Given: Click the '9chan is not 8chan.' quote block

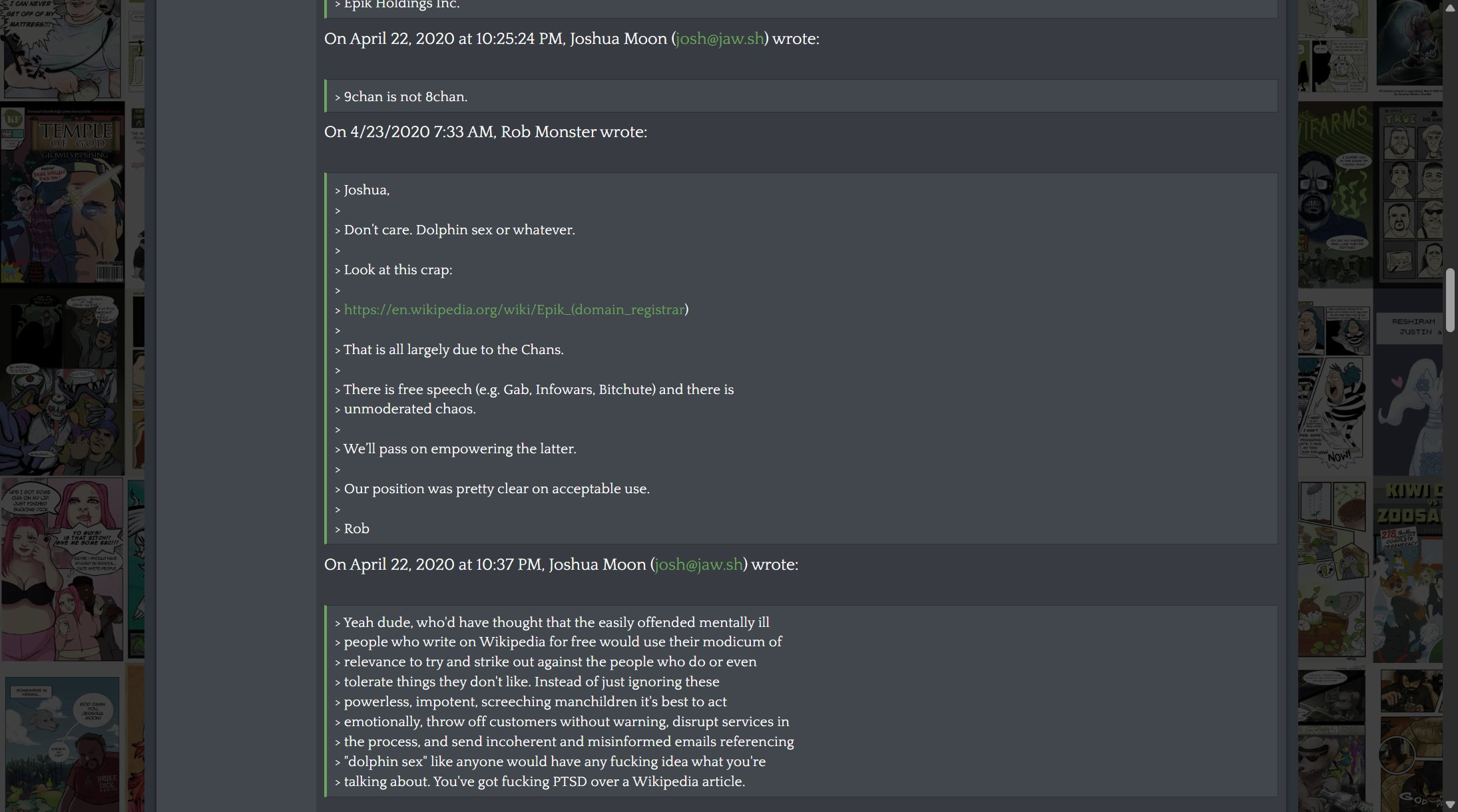Looking at the screenshot, I should pyautogui.click(x=801, y=97).
